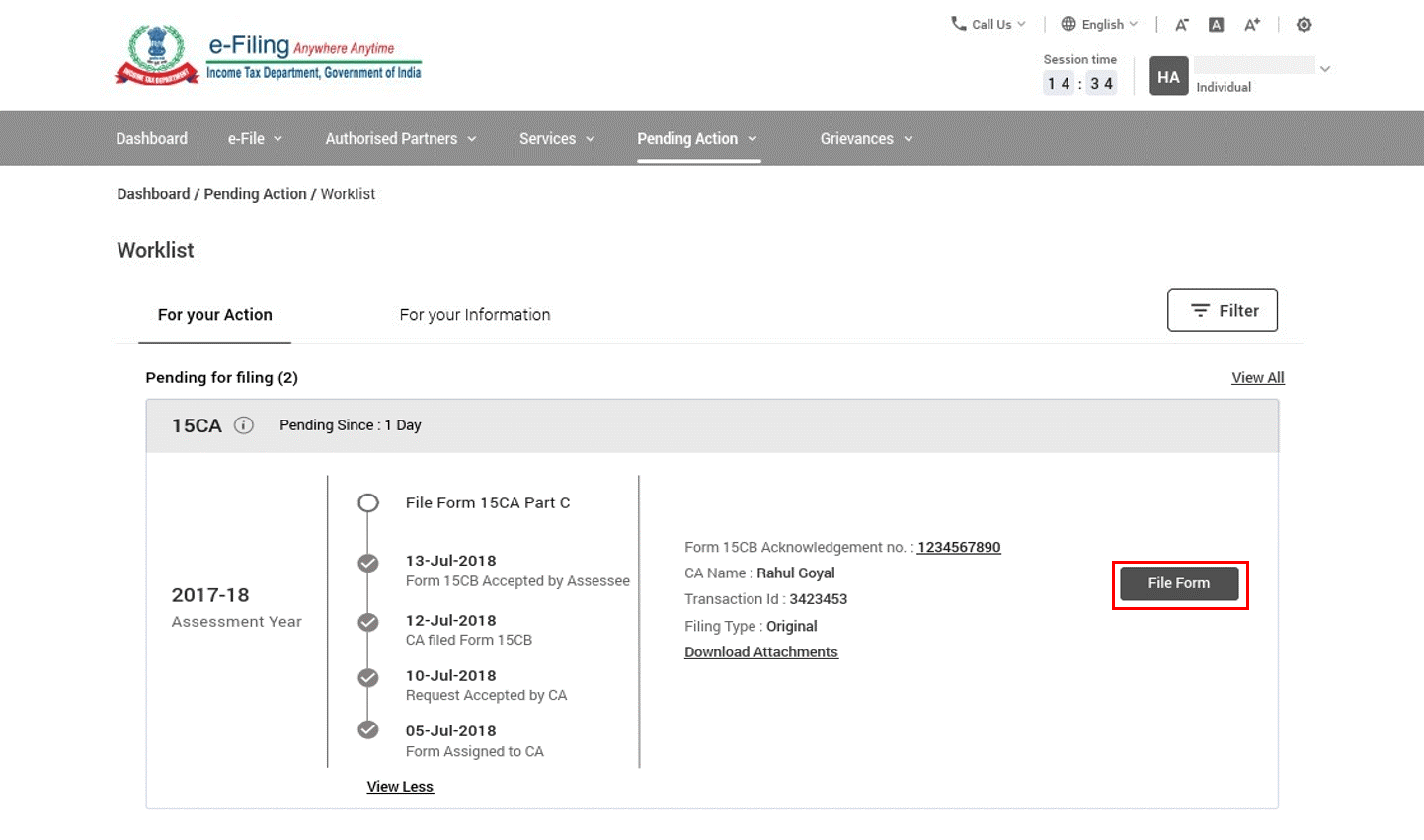Open acknowledgement number 1234567890

click(x=959, y=547)
